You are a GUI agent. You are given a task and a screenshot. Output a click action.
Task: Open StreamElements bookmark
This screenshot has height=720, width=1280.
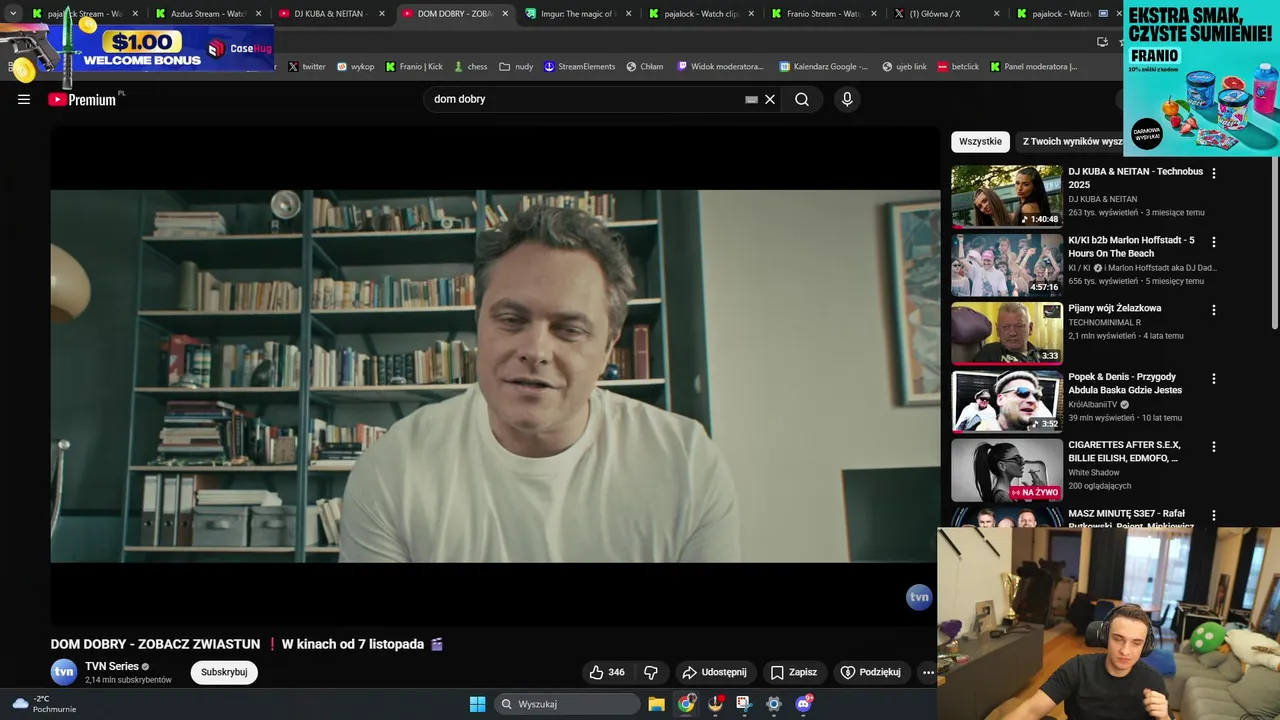pos(579,67)
